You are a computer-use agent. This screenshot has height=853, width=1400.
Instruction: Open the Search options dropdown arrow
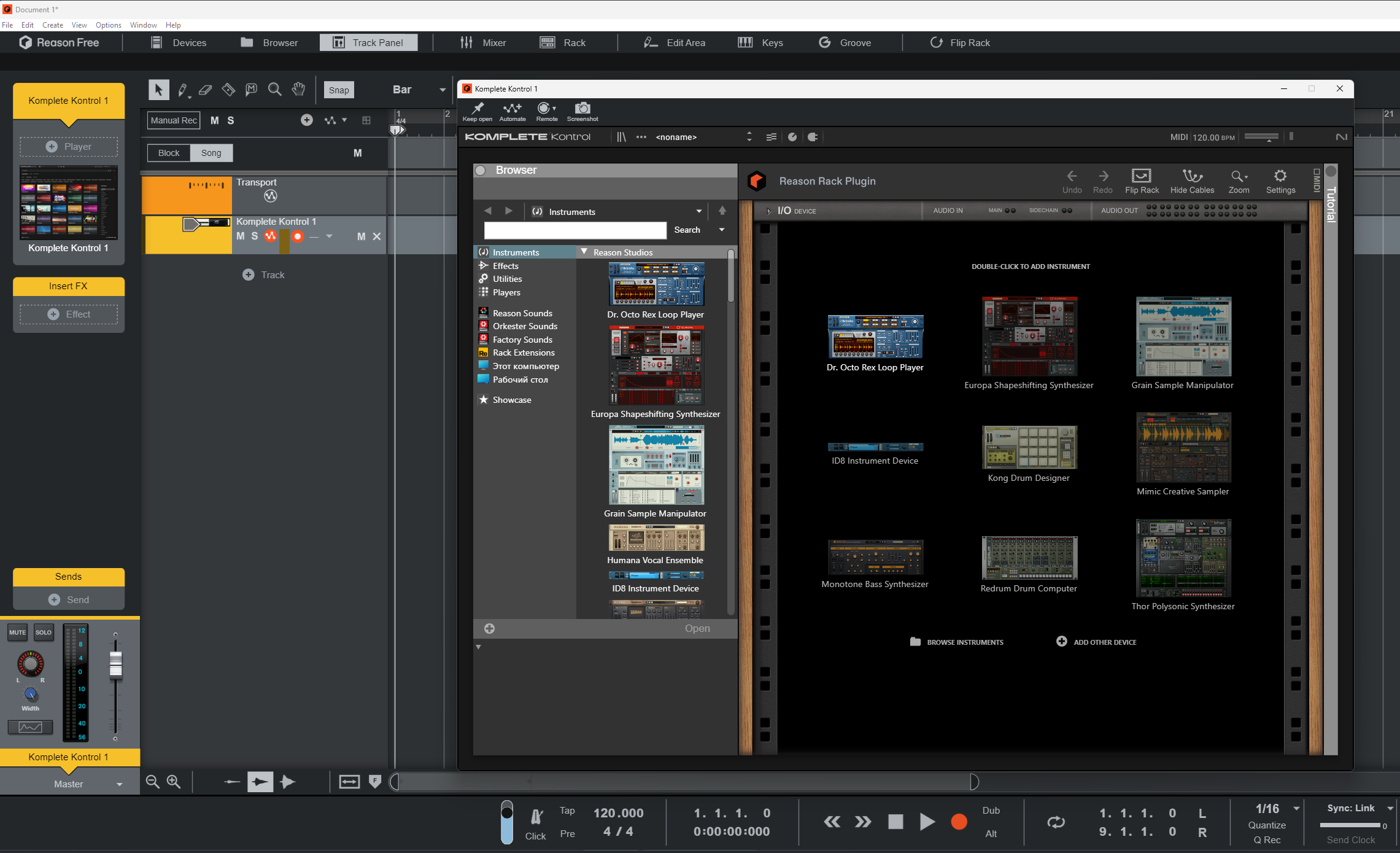(722, 230)
